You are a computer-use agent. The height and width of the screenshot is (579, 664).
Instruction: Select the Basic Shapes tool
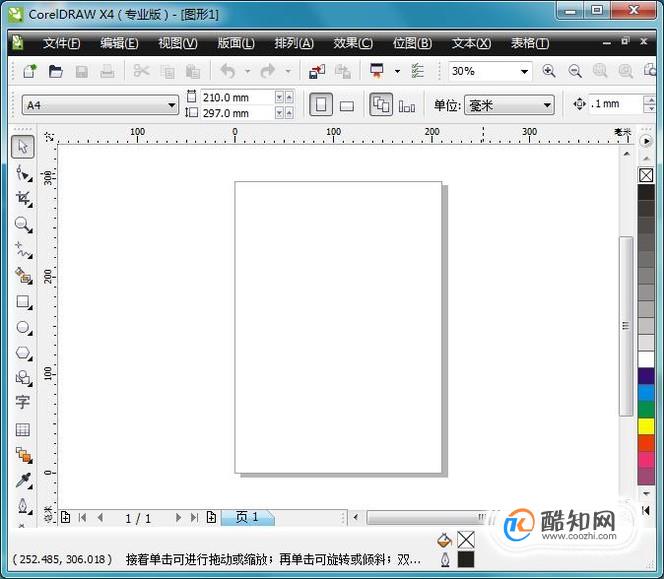point(23,378)
